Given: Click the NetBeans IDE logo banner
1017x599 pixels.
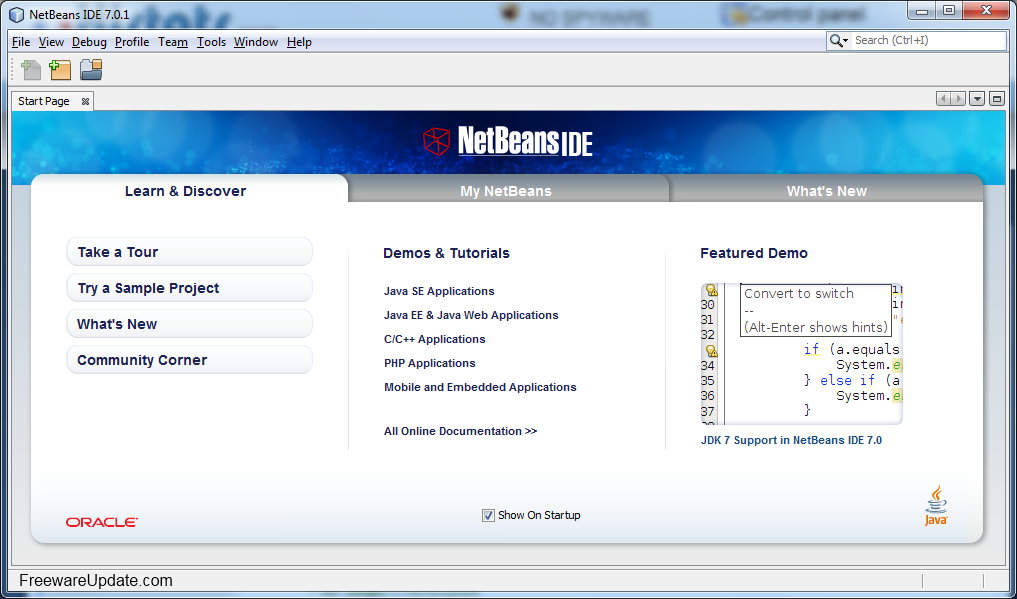Looking at the screenshot, I should tap(507, 141).
